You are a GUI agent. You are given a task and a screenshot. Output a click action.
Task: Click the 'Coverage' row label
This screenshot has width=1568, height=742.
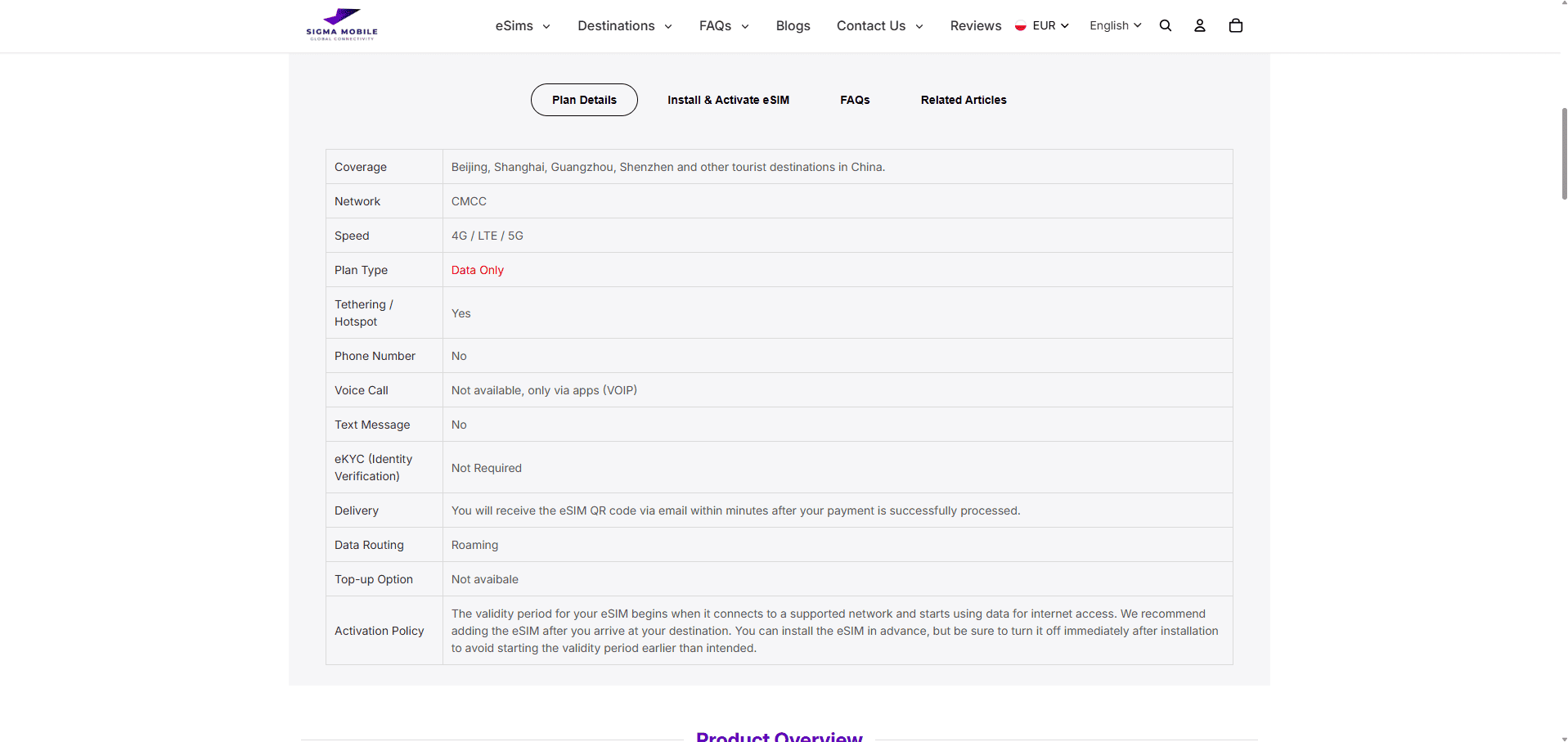pyautogui.click(x=361, y=167)
